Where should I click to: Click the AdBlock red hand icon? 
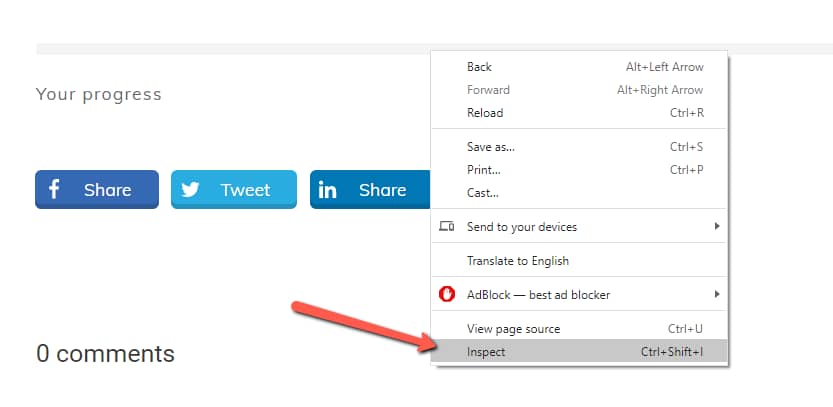pos(447,295)
